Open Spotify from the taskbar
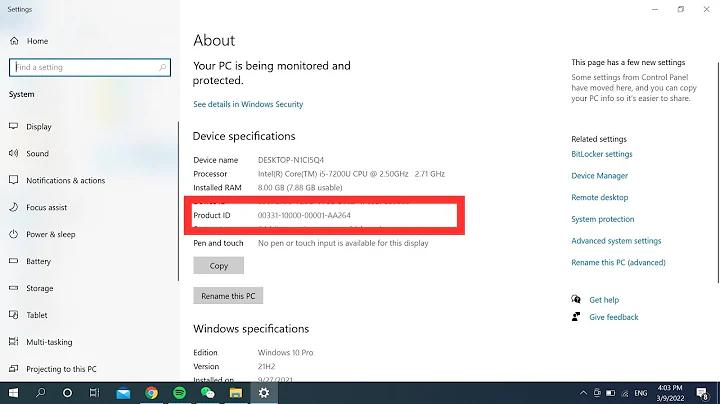Viewport: 720px width, 404px height. [180, 393]
